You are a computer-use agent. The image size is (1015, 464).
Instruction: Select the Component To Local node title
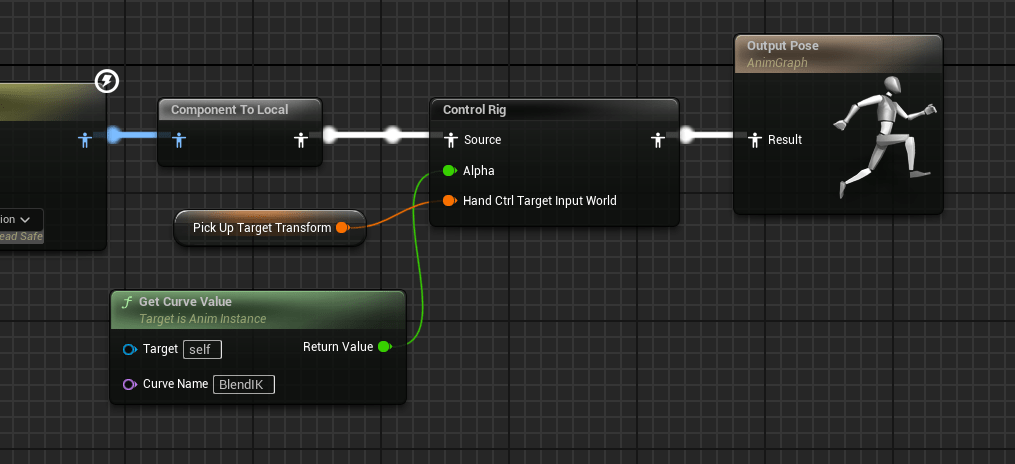tap(229, 110)
